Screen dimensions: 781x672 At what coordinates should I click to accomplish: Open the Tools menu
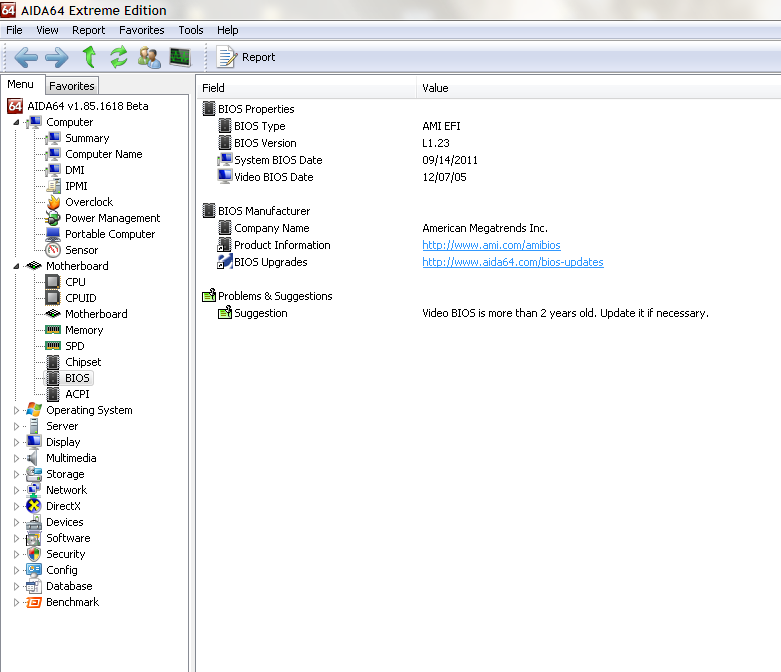pyautogui.click(x=191, y=30)
